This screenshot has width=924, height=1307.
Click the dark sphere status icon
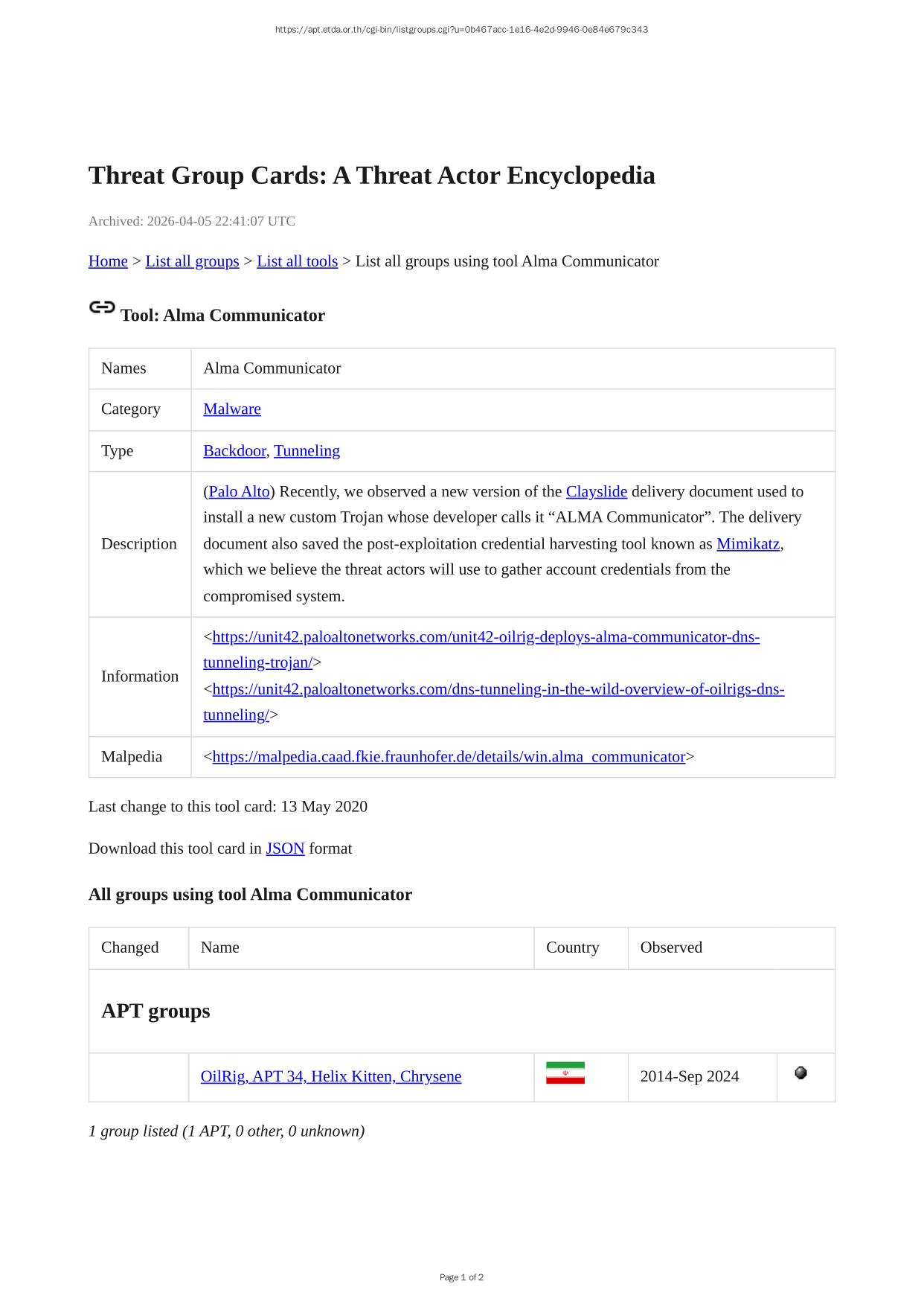click(801, 1073)
